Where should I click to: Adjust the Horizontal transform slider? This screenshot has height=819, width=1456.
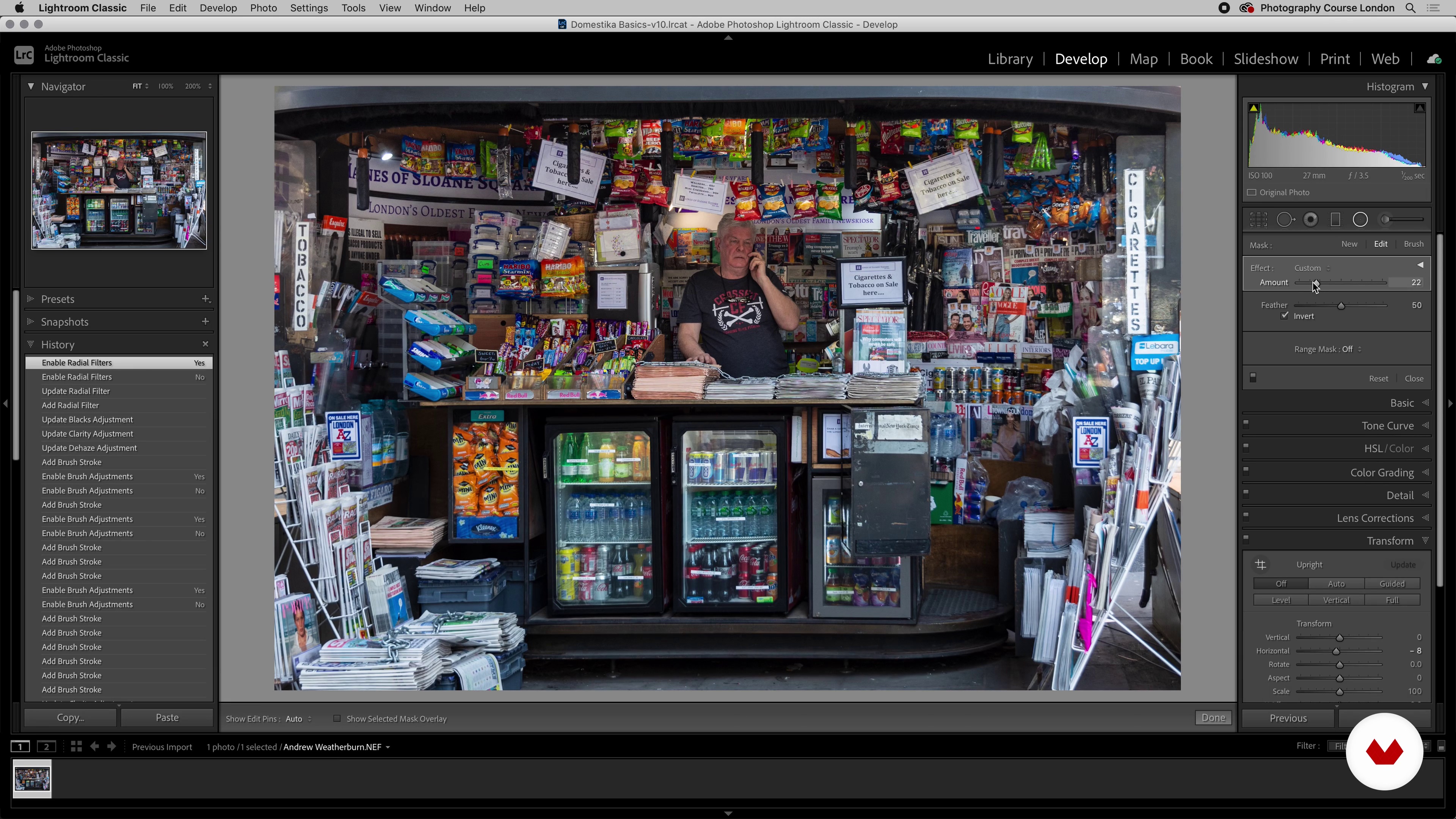[x=1336, y=651]
